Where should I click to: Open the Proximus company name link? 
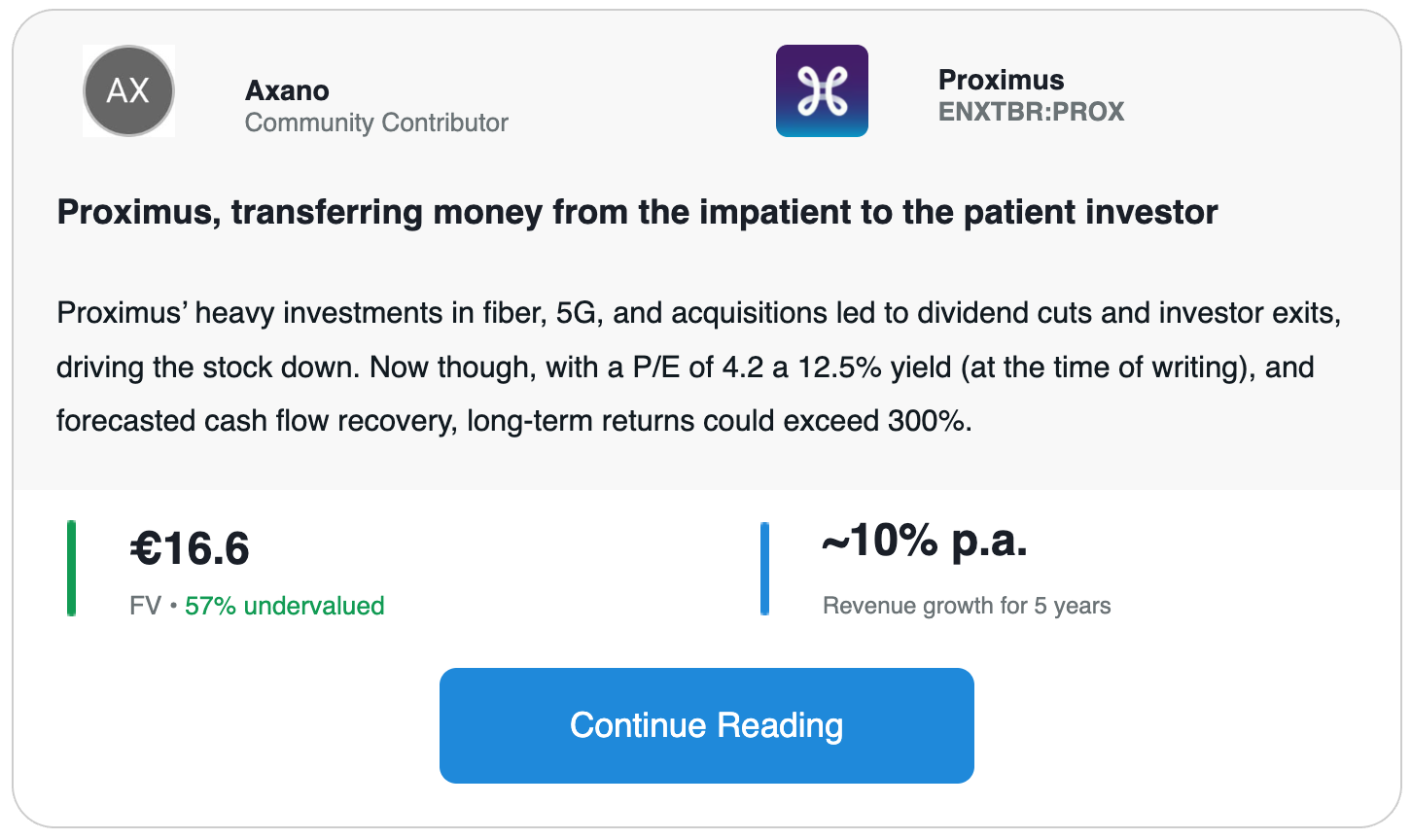coord(1001,80)
